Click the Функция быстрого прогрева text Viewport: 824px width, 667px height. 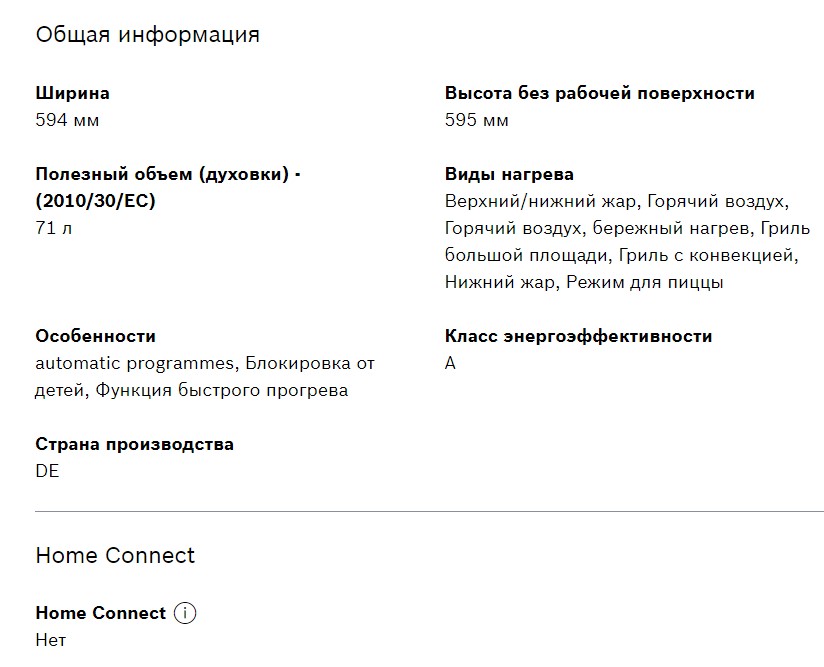pos(222,390)
